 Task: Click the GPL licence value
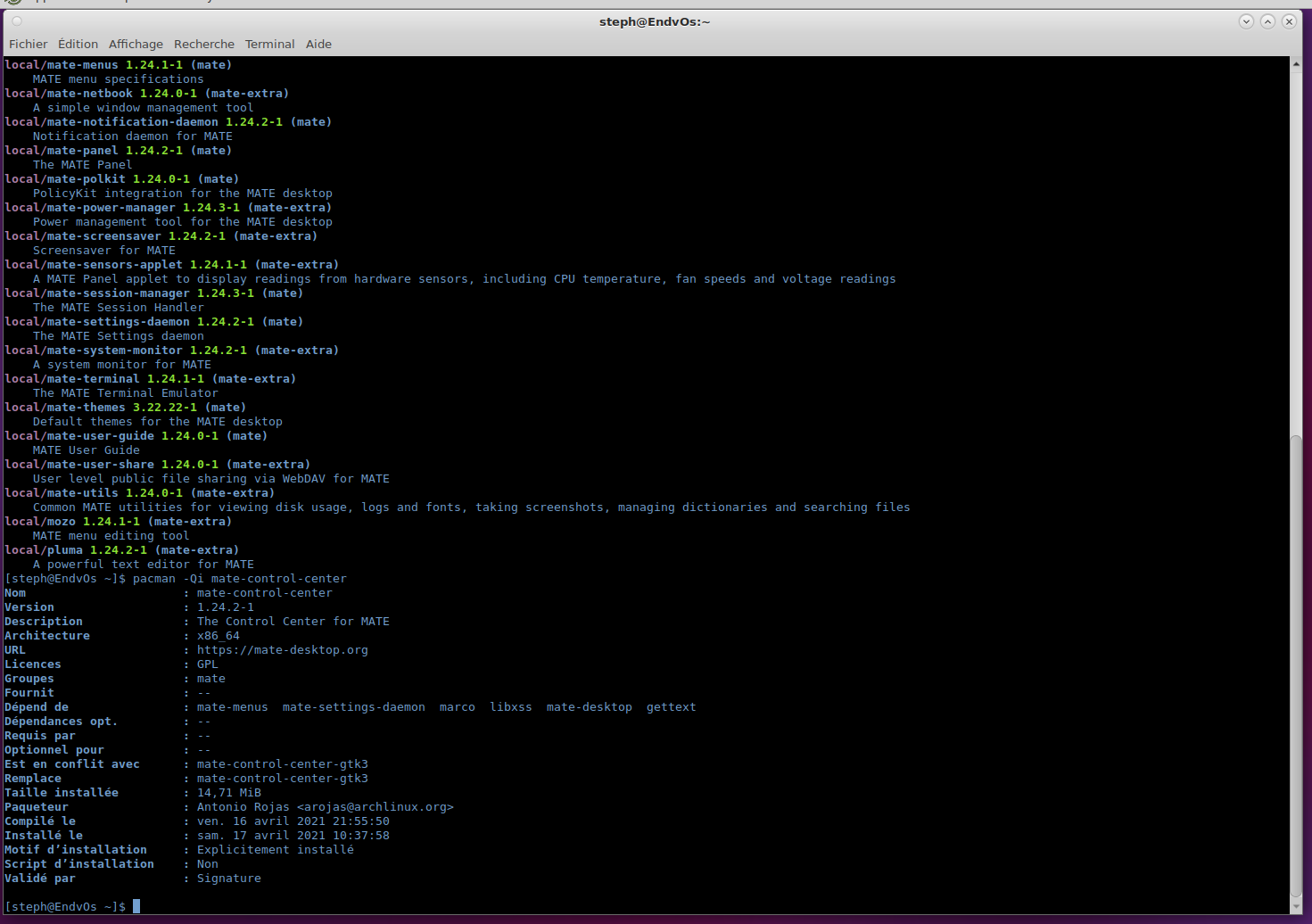click(208, 664)
